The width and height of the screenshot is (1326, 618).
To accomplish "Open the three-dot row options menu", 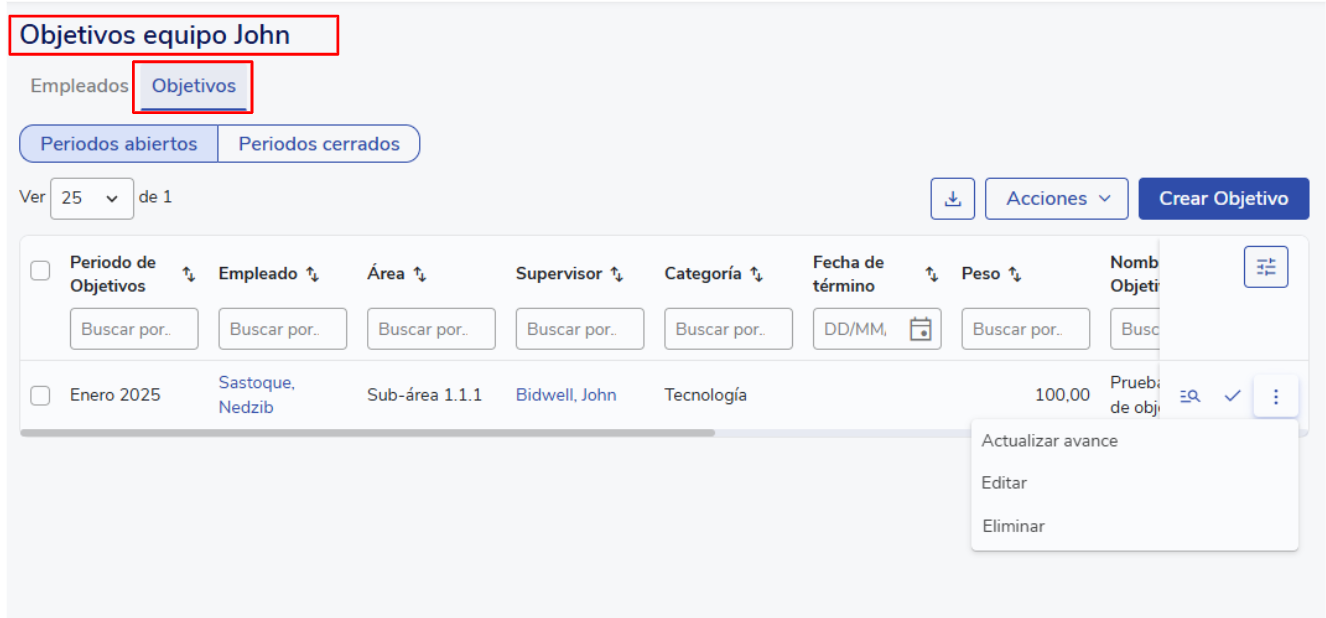I will (1275, 396).
